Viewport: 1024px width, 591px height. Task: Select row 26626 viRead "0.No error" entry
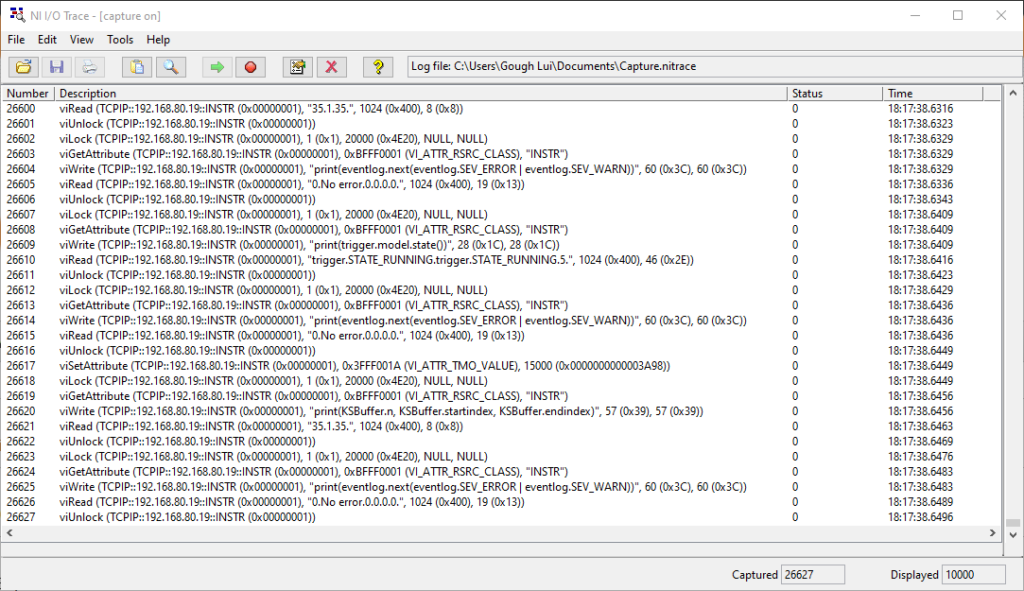click(502, 502)
